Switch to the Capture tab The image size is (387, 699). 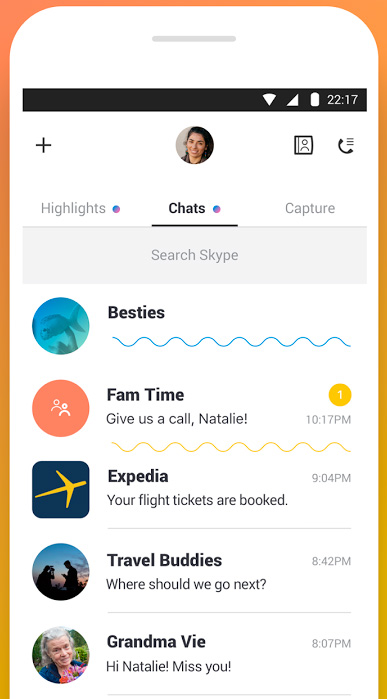tap(310, 208)
